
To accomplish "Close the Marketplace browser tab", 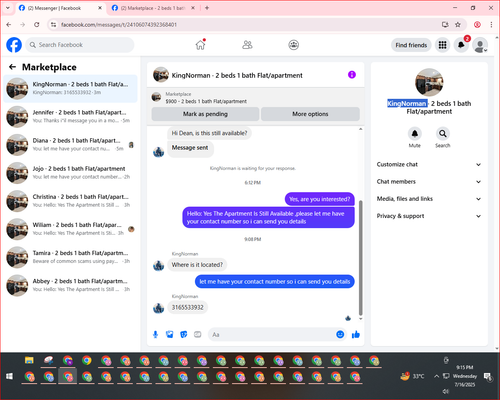I will 193,8.
